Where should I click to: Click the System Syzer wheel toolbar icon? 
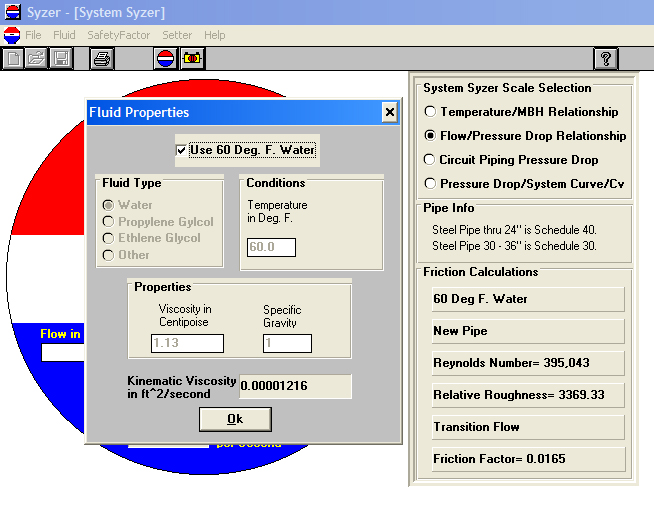(x=166, y=58)
